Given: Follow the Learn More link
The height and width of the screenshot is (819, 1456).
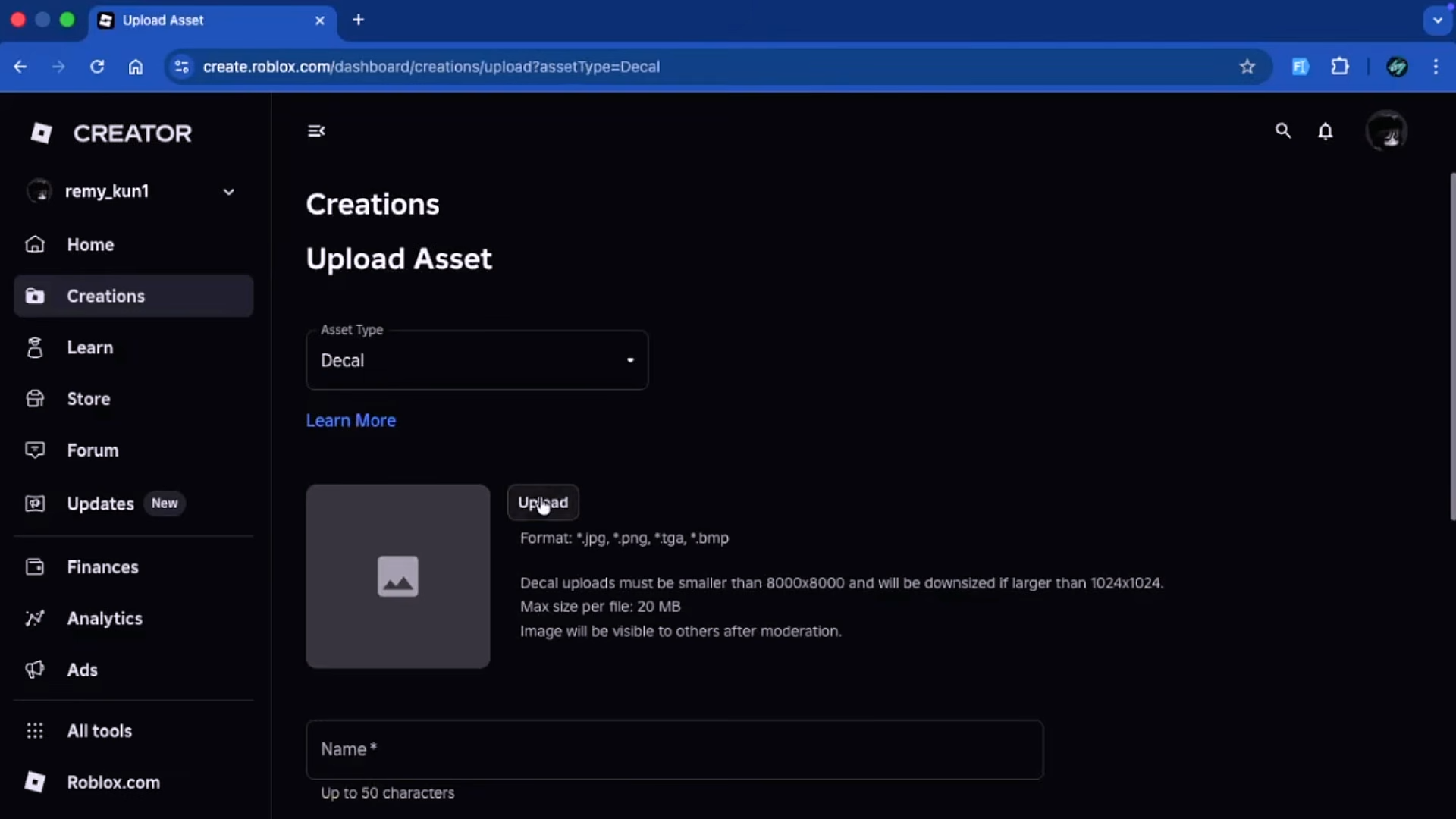Looking at the screenshot, I should point(350,421).
